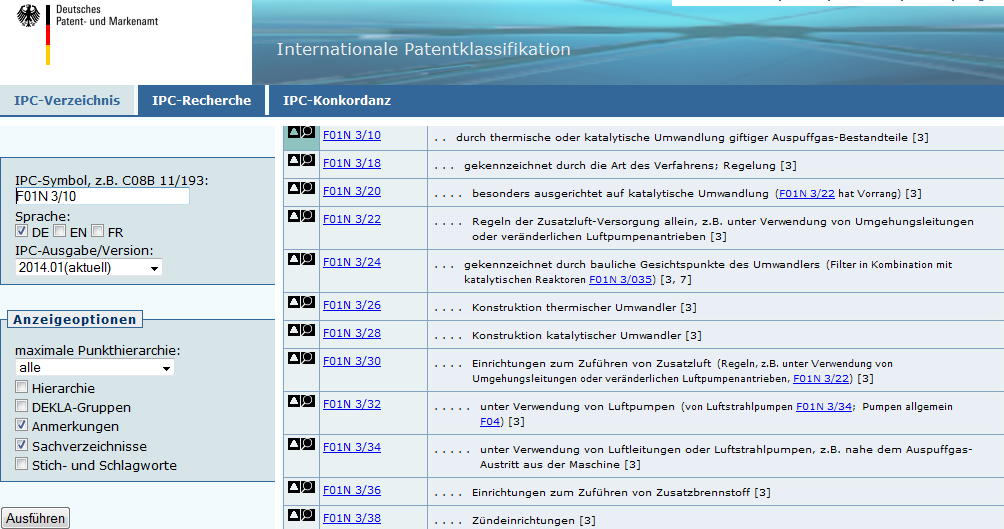
Task: Click the magnifier icon beside F01N 3/36
Action: (x=308, y=487)
